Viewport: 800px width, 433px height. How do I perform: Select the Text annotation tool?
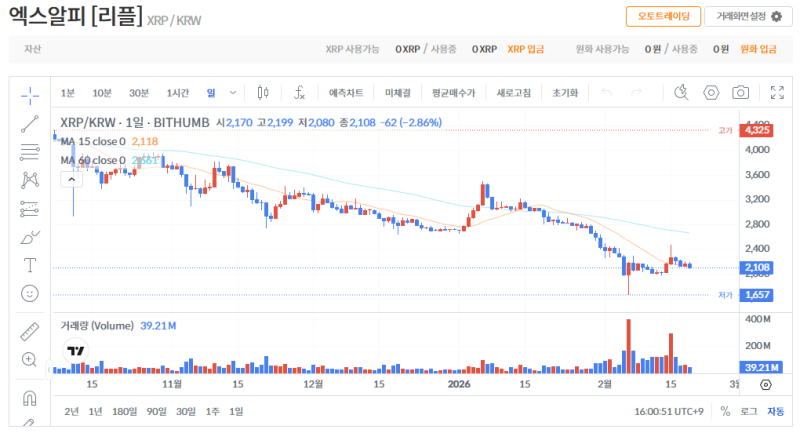click(30, 265)
